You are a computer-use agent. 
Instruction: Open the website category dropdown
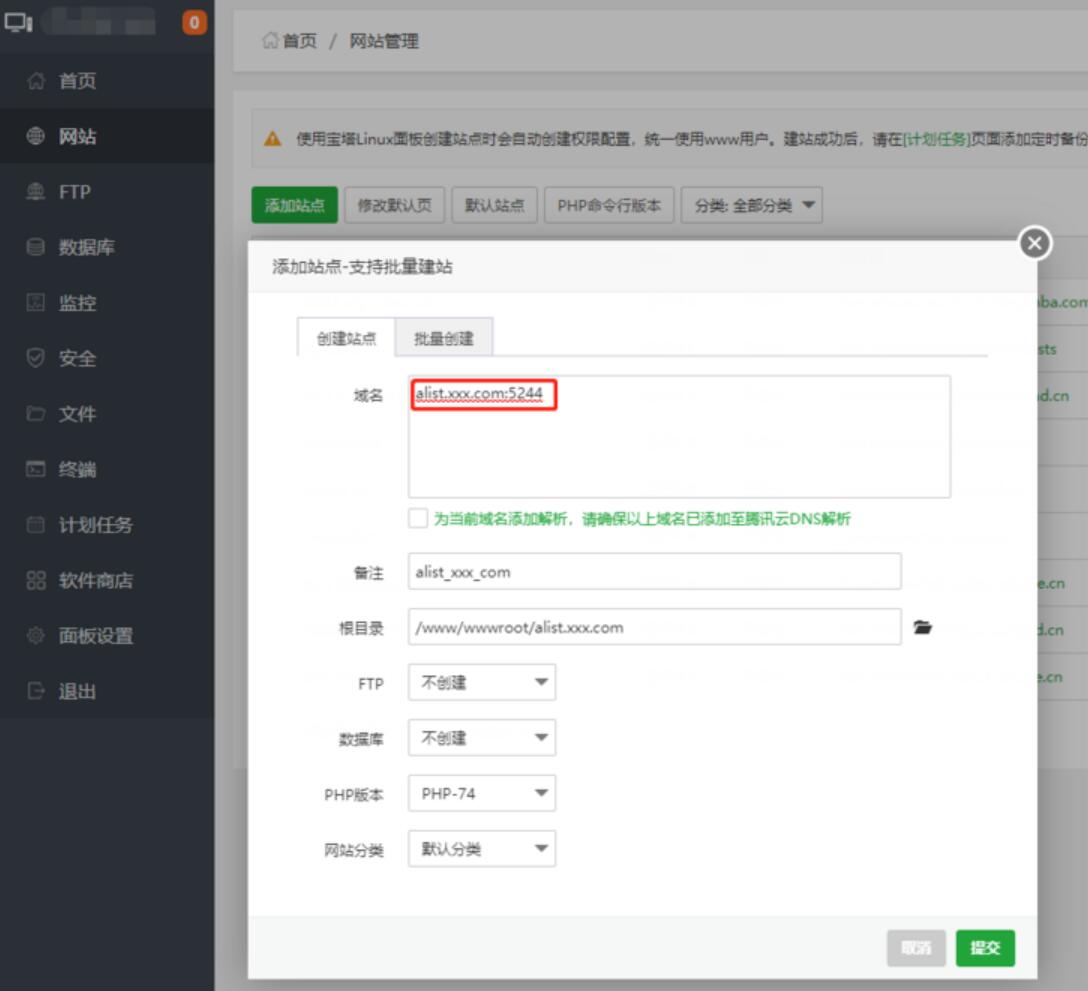click(481, 849)
